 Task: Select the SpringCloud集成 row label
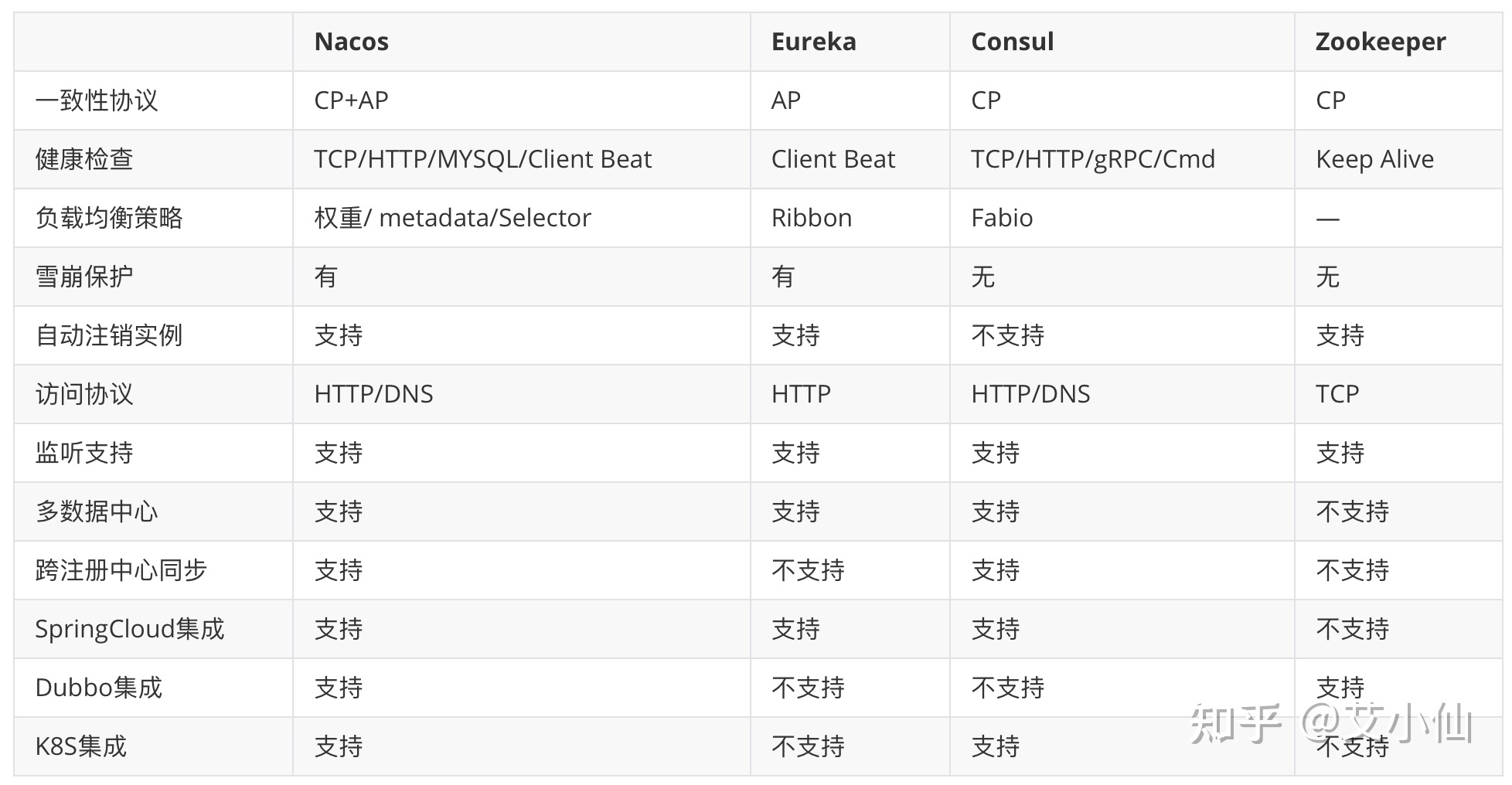129,629
